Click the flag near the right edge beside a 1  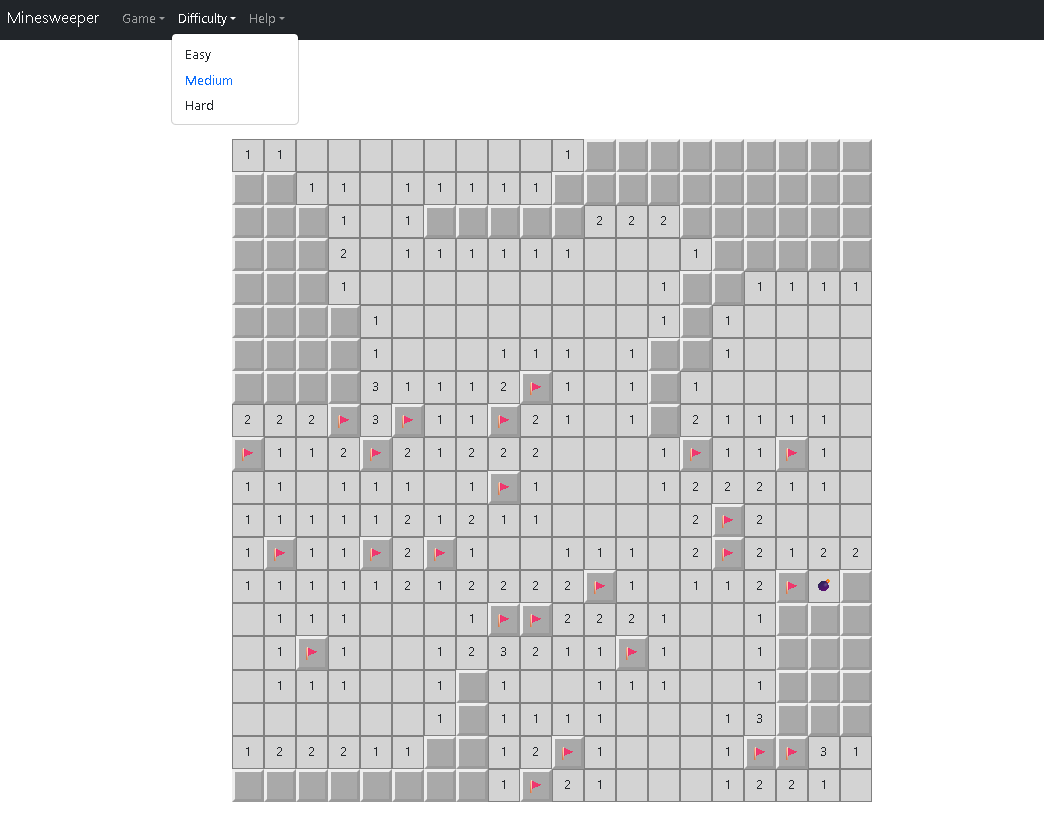point(792,453)
